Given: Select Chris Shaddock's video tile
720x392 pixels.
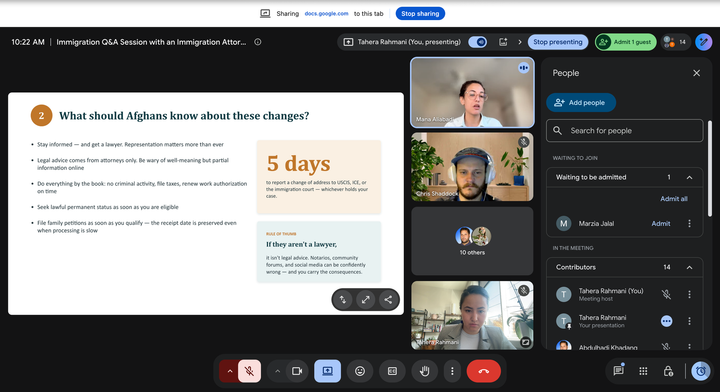Looking at the screenshot, I should tap(472, 167).
